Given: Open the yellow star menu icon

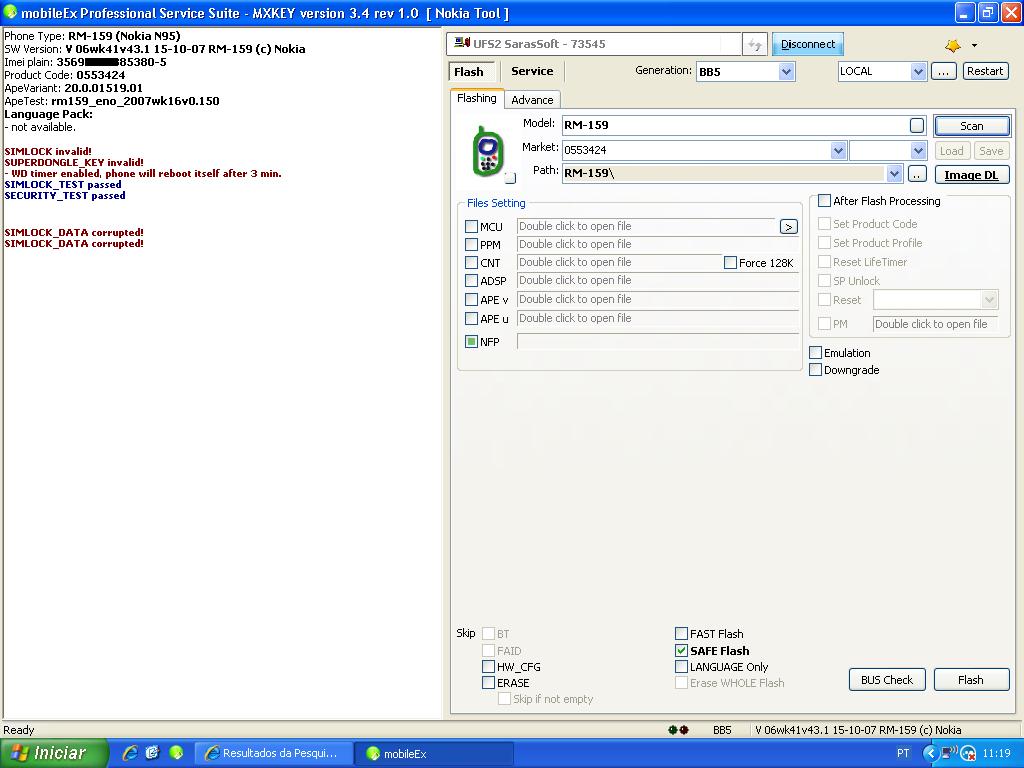Looking at the screenshot, I should pyautogui.click(x=953, y=45).
